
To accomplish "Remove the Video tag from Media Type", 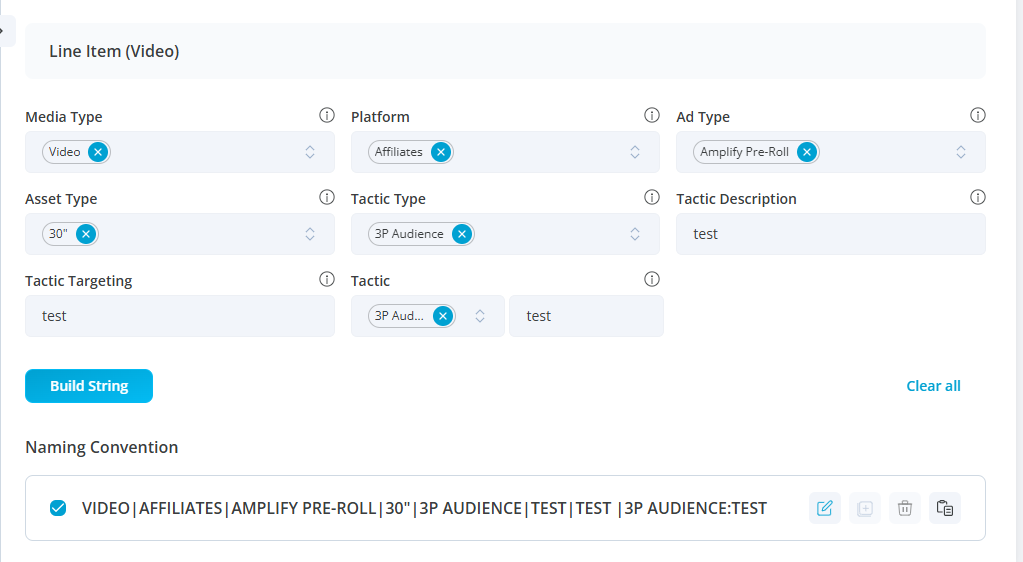I will (97, 152).
